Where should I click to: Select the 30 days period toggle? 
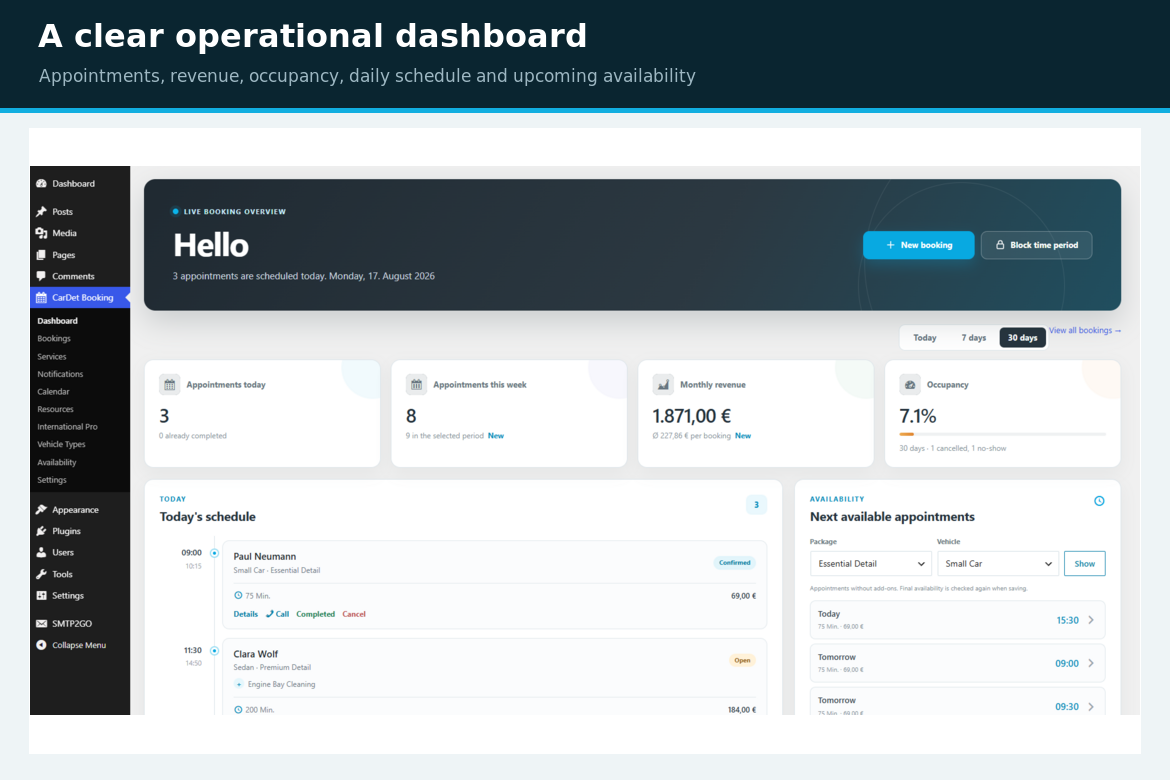(1022, 338)
